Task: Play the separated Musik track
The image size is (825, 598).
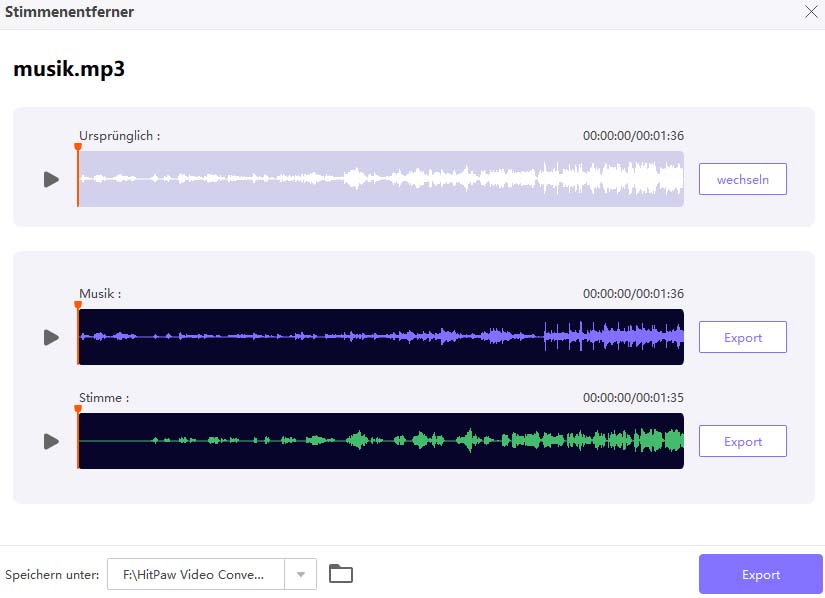Action: click(51, 337)
